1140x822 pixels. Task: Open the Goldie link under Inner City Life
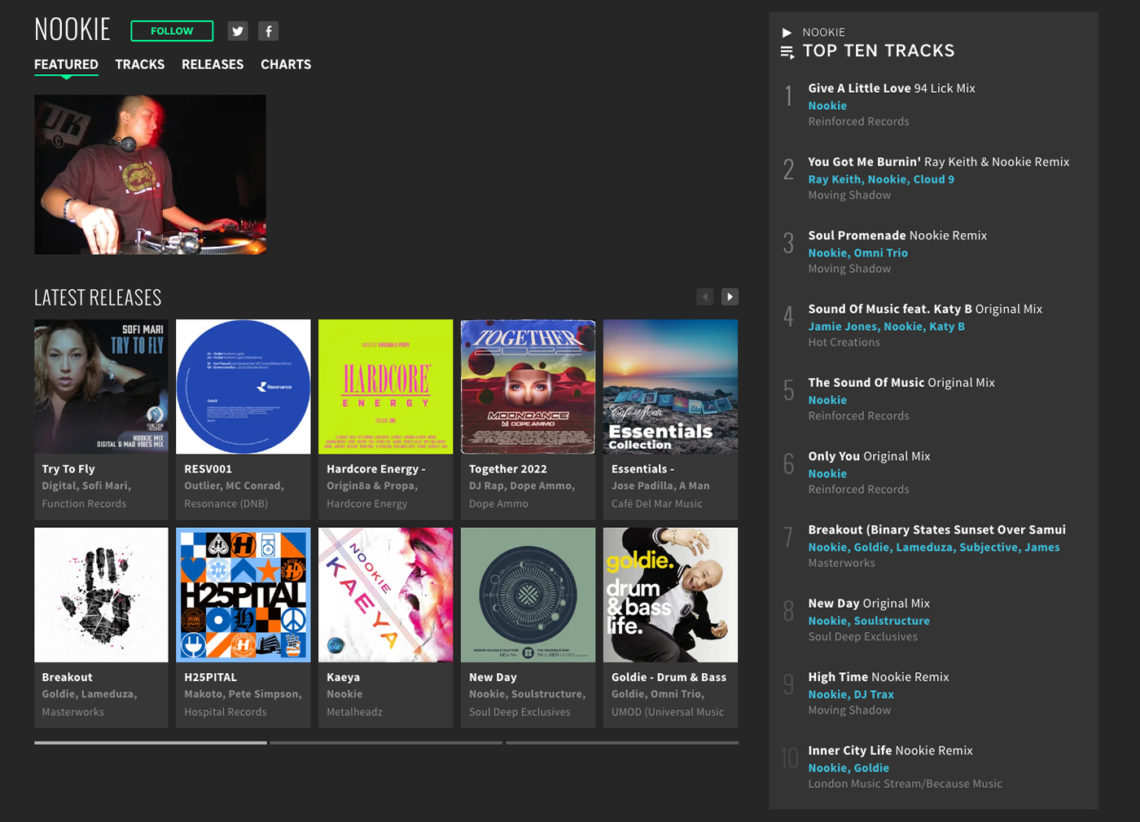click(872, 768)
